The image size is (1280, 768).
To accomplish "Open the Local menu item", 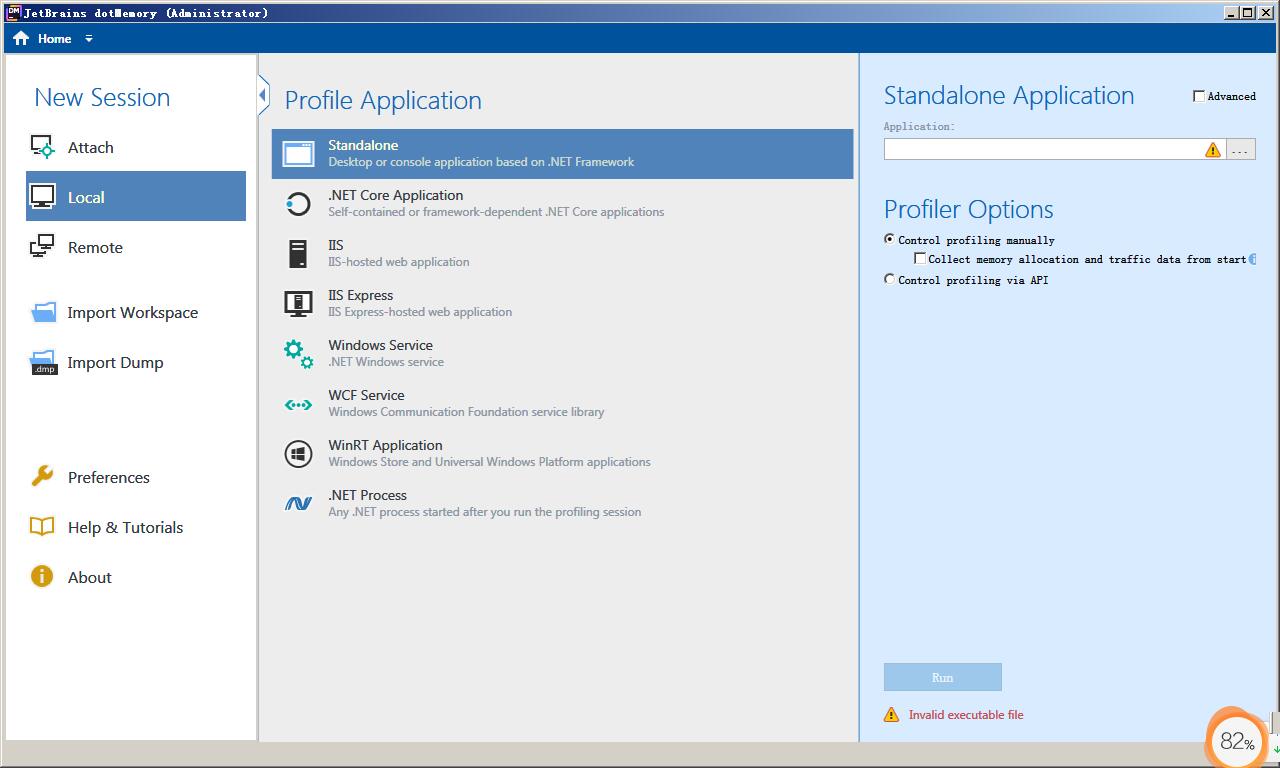I will pos(136,196).
